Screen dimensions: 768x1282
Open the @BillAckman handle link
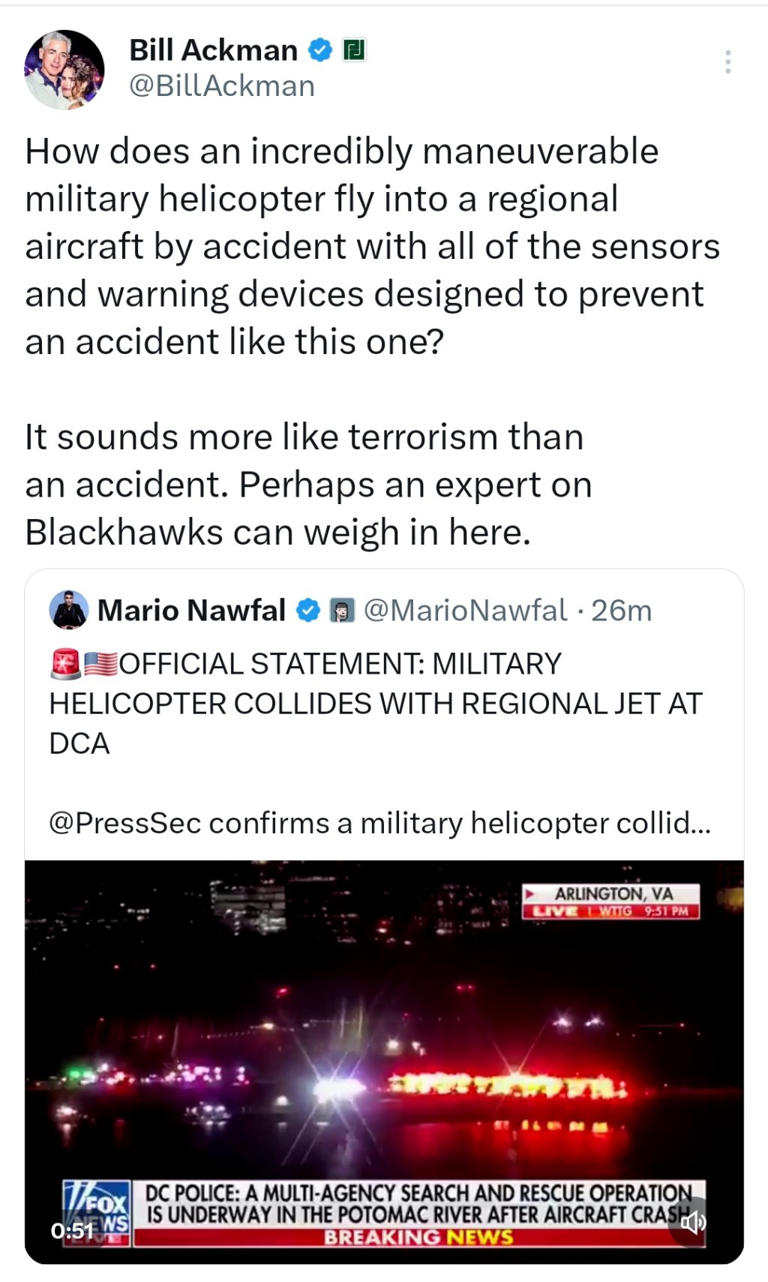point(222,86)
